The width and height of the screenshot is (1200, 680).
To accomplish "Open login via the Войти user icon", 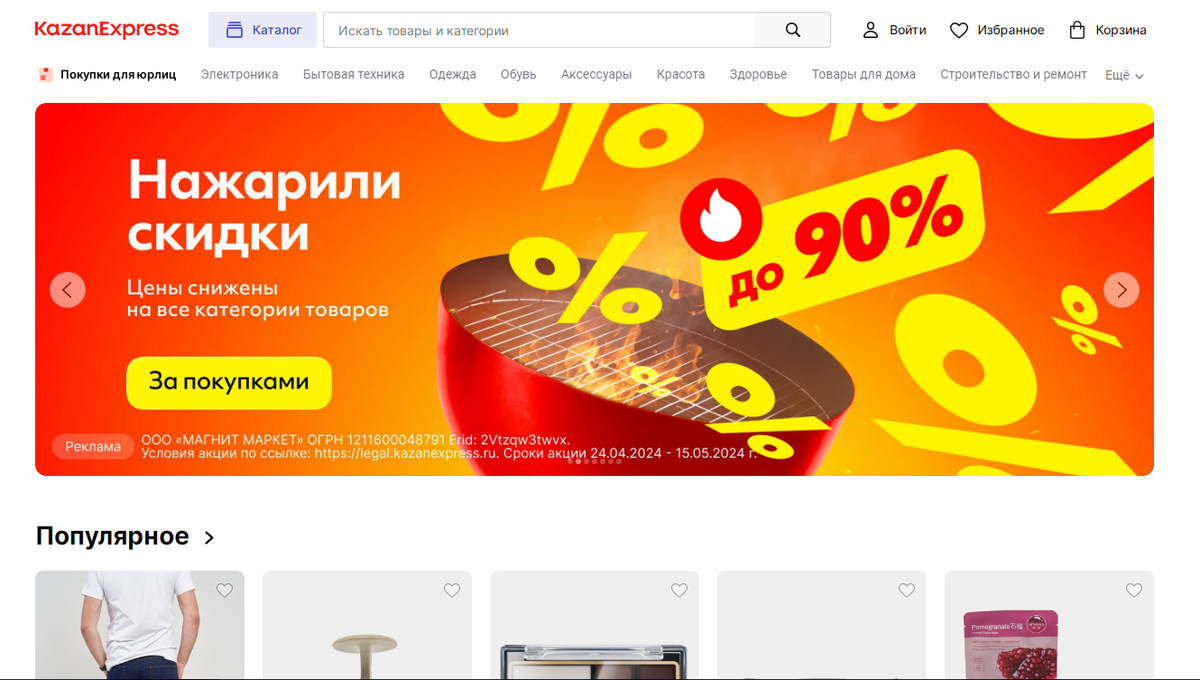I will click(870, 30).
